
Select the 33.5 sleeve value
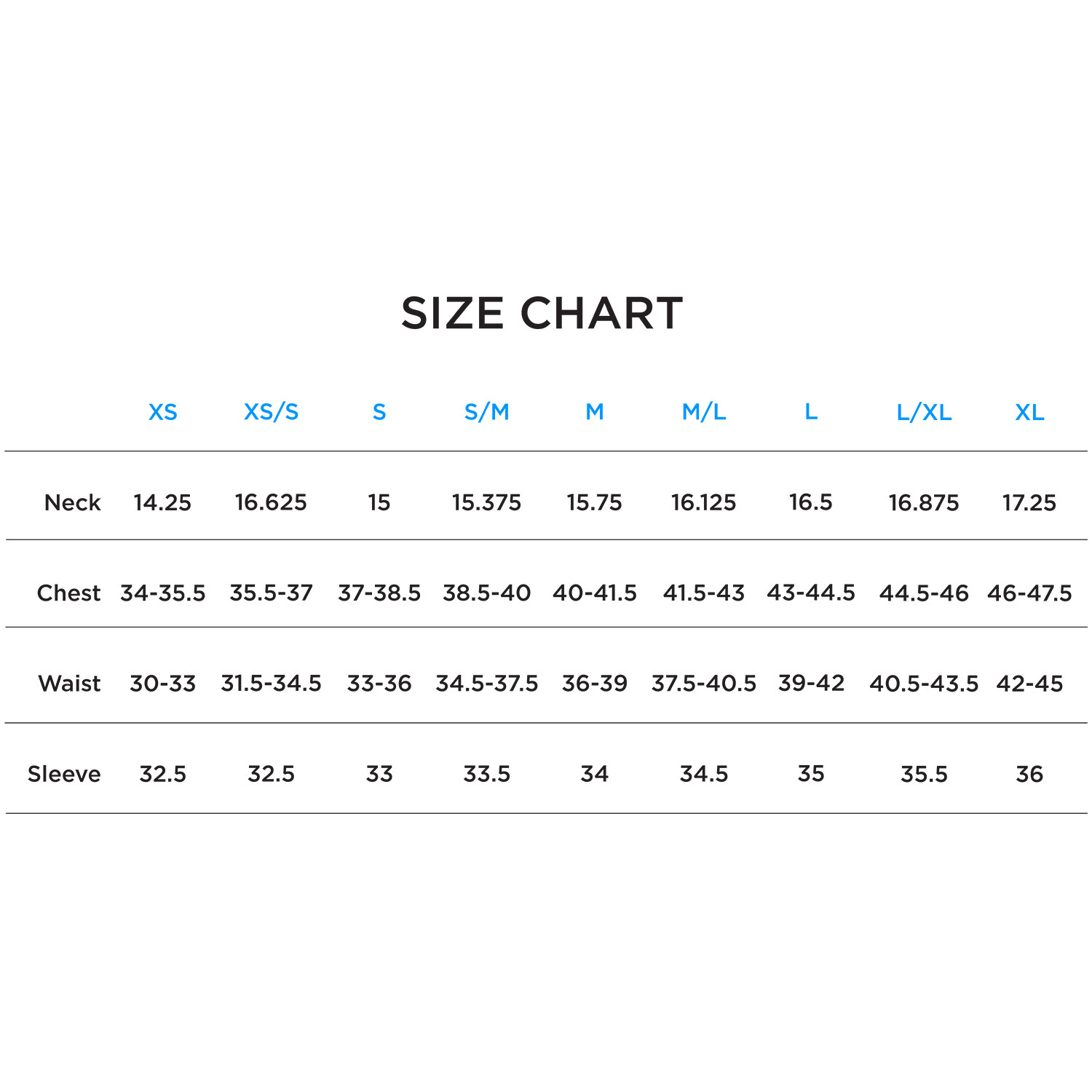point(486,773)
